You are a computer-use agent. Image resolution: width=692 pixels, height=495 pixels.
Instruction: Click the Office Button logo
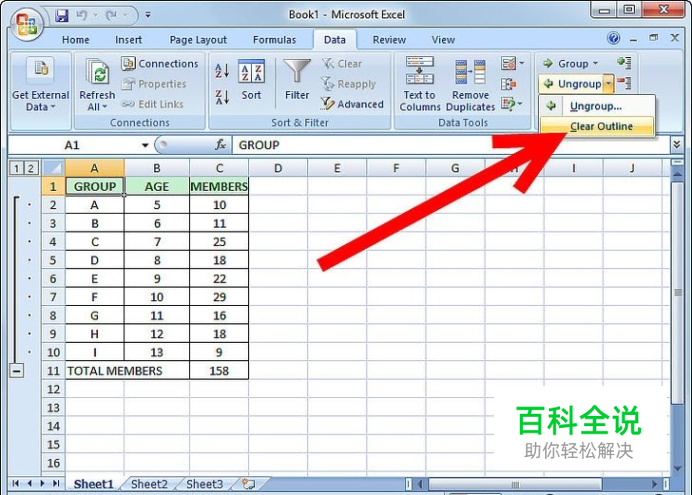click(26, 24)
